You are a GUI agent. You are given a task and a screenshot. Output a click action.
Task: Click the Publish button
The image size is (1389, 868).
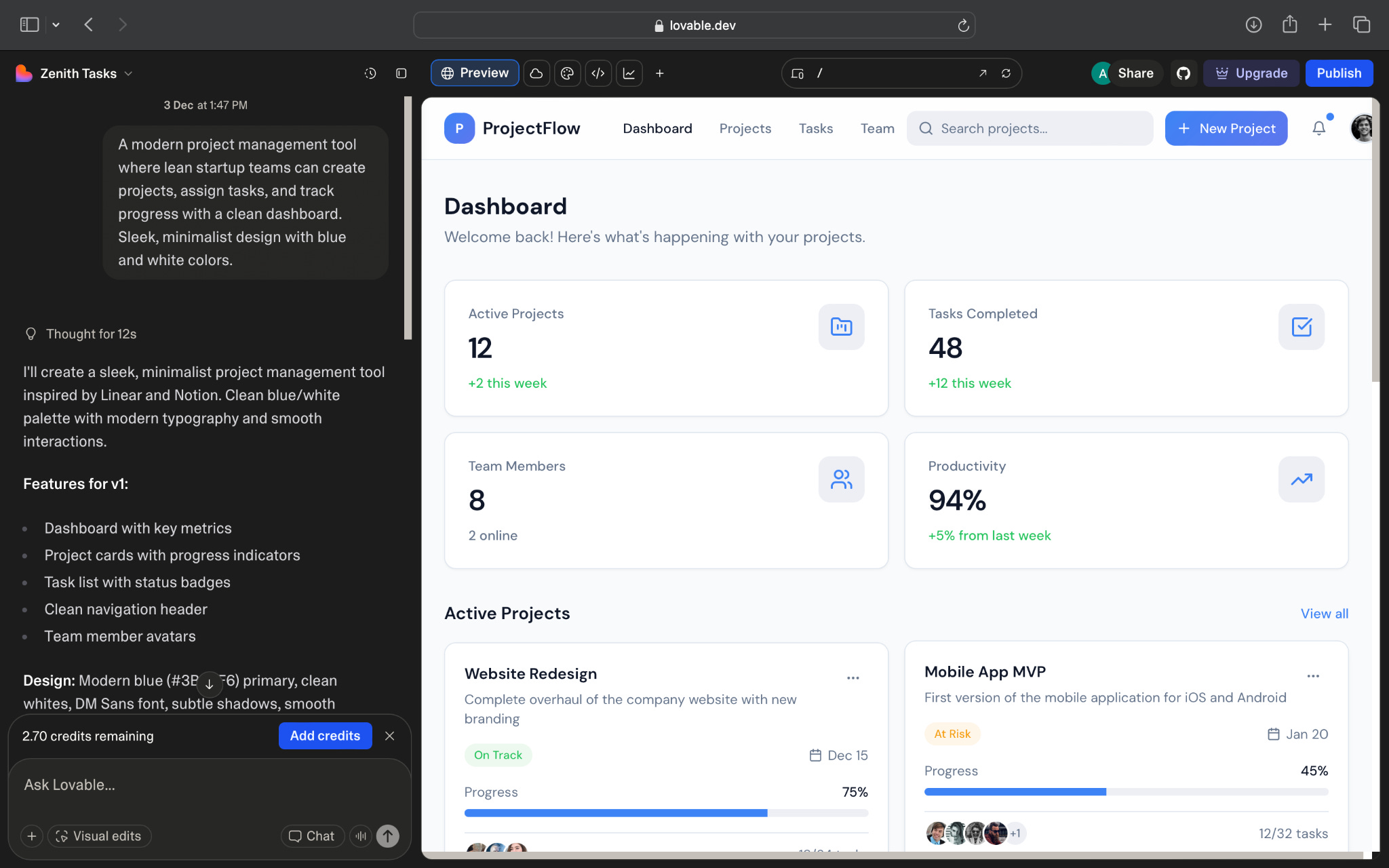pyautogui.click(x=1338, y=73)
